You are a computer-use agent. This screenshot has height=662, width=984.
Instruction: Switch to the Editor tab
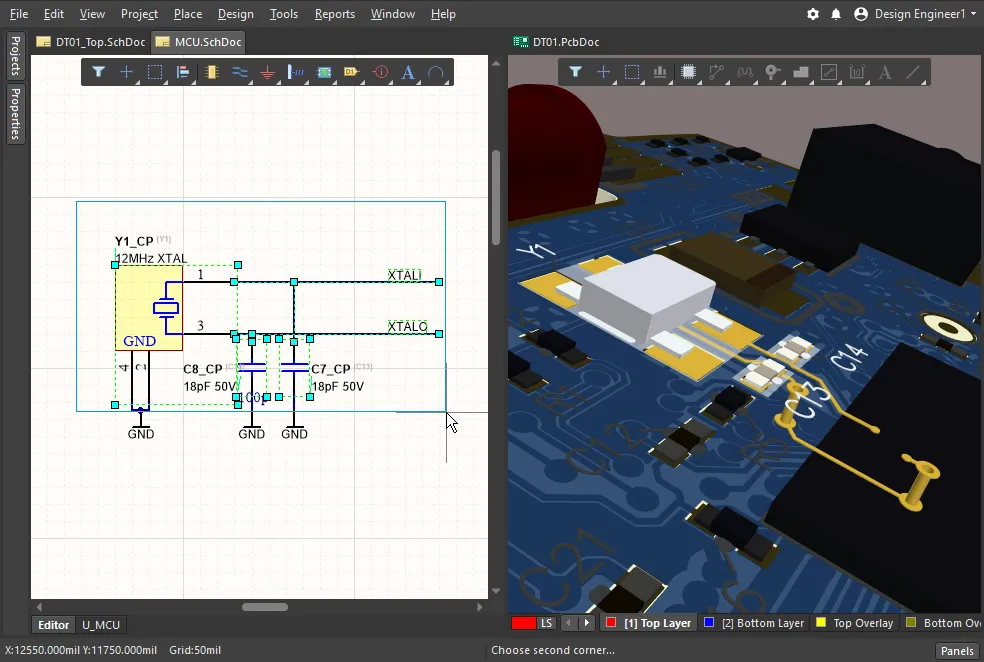point(53,625)
